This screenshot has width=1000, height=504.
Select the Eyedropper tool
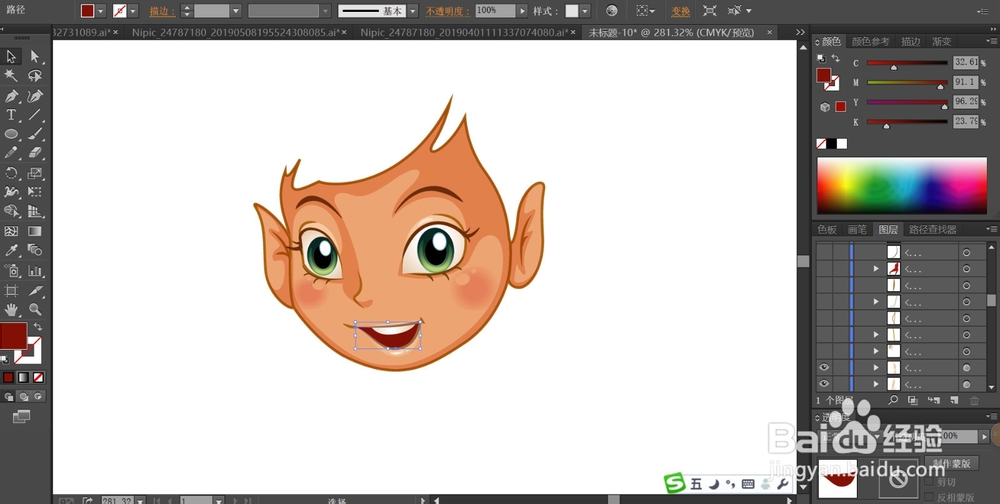[11, 251]
